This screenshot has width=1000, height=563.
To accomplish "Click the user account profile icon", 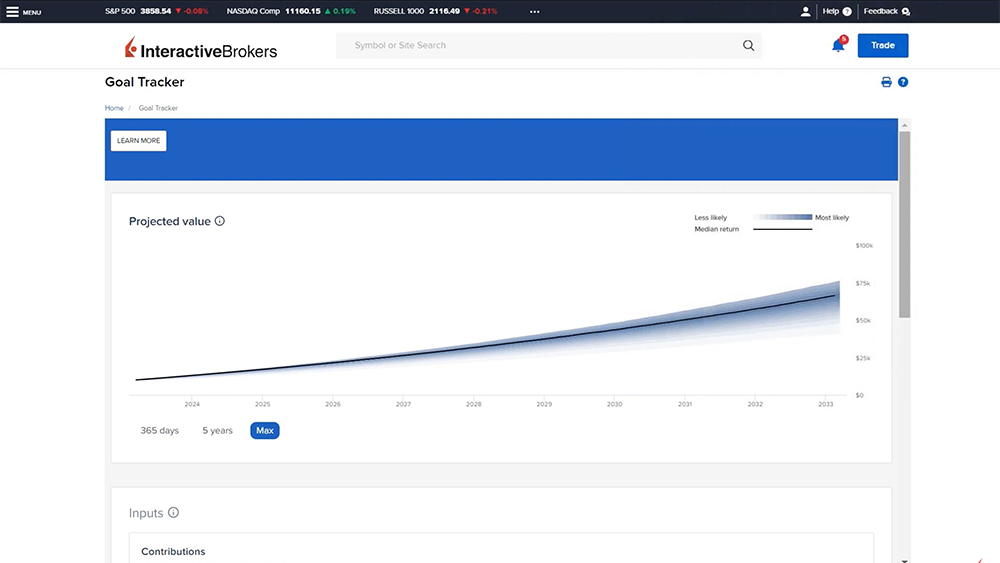I will coord(806,12).
